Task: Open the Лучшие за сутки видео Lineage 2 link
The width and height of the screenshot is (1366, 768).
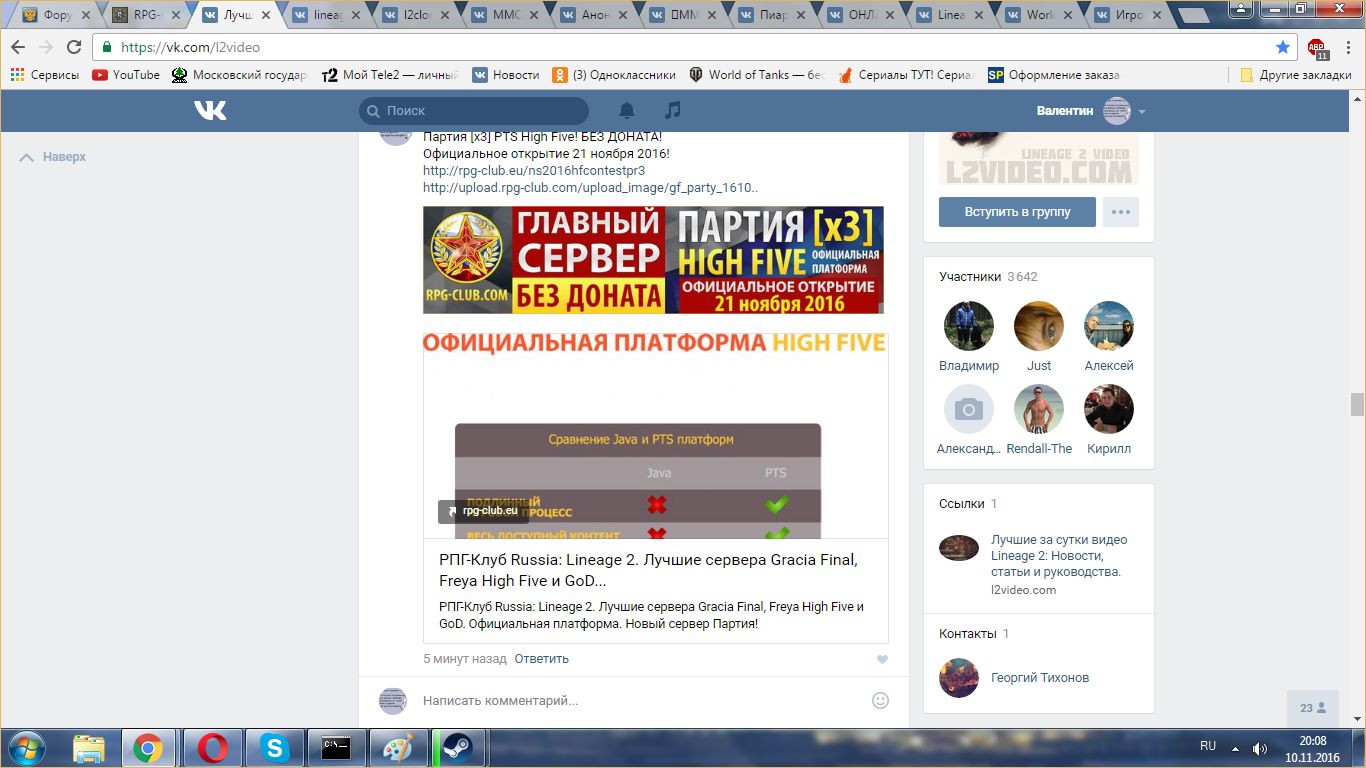Action: click(1059, 556)
